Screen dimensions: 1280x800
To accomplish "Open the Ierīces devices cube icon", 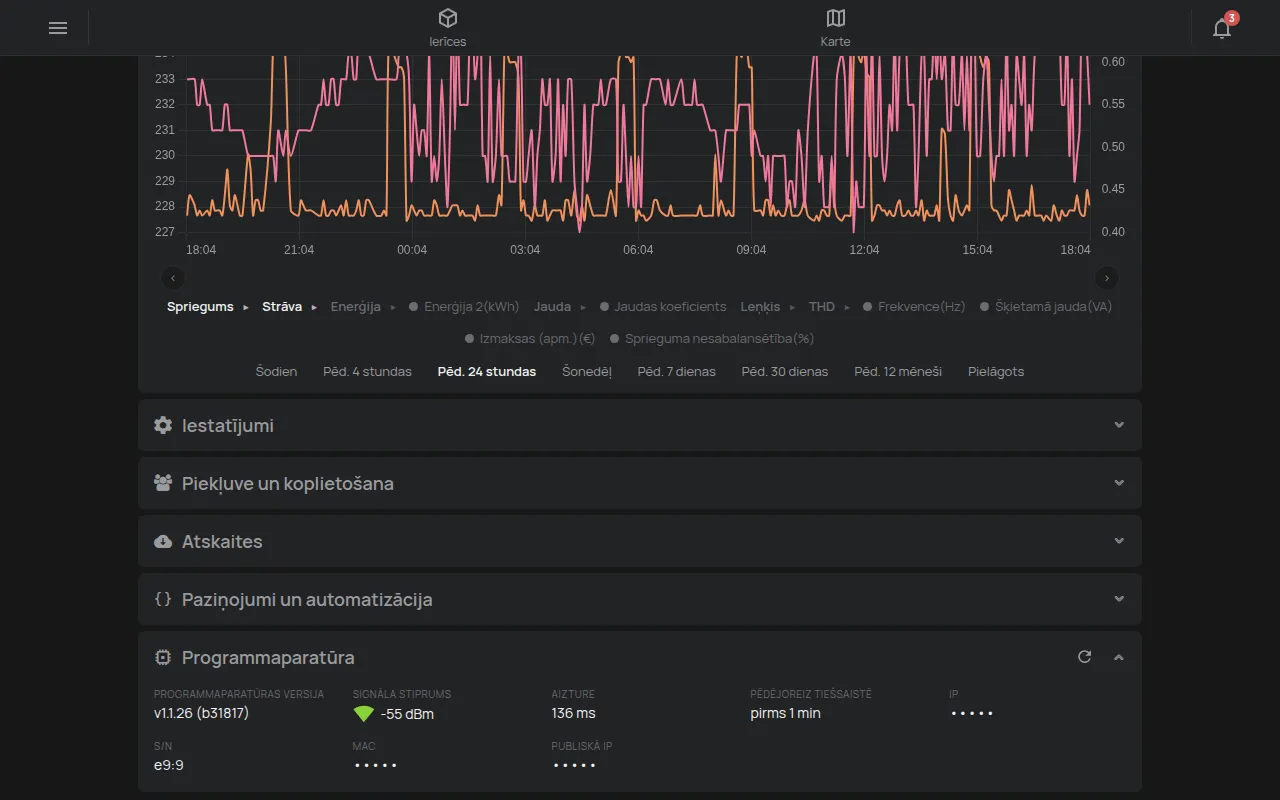I will 448,18.
